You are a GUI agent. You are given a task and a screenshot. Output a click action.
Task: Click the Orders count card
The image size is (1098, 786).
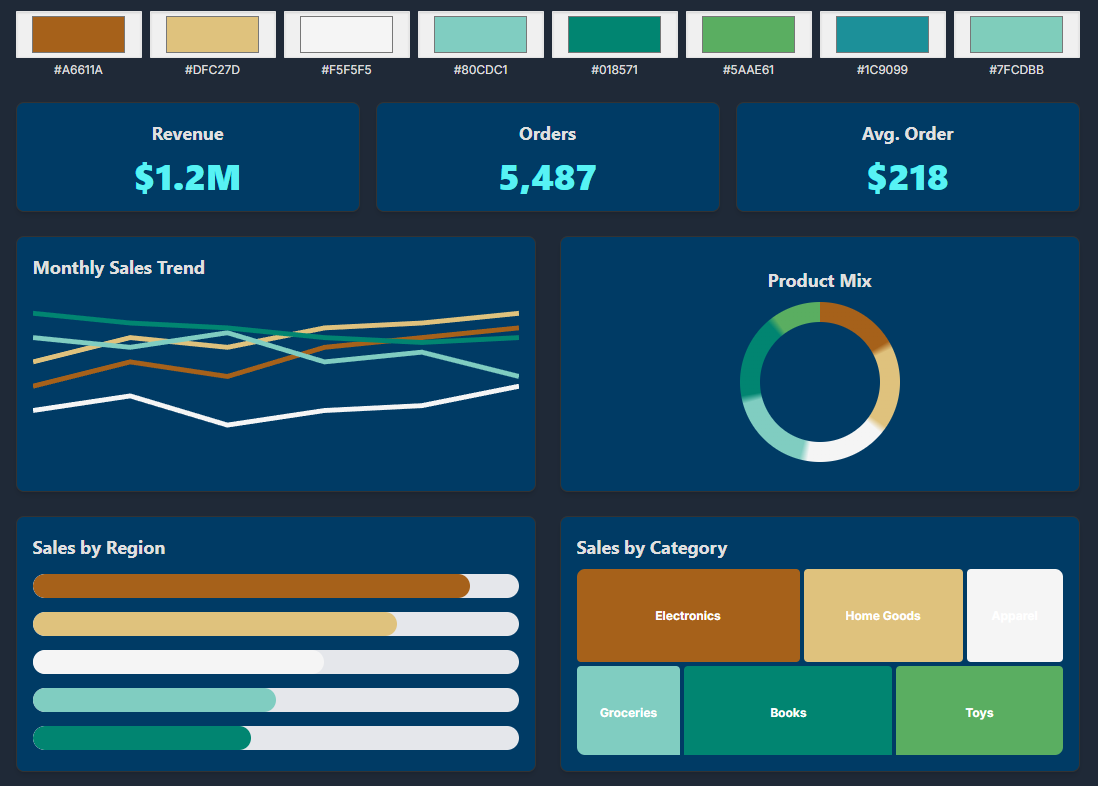(x=548, y=157)
